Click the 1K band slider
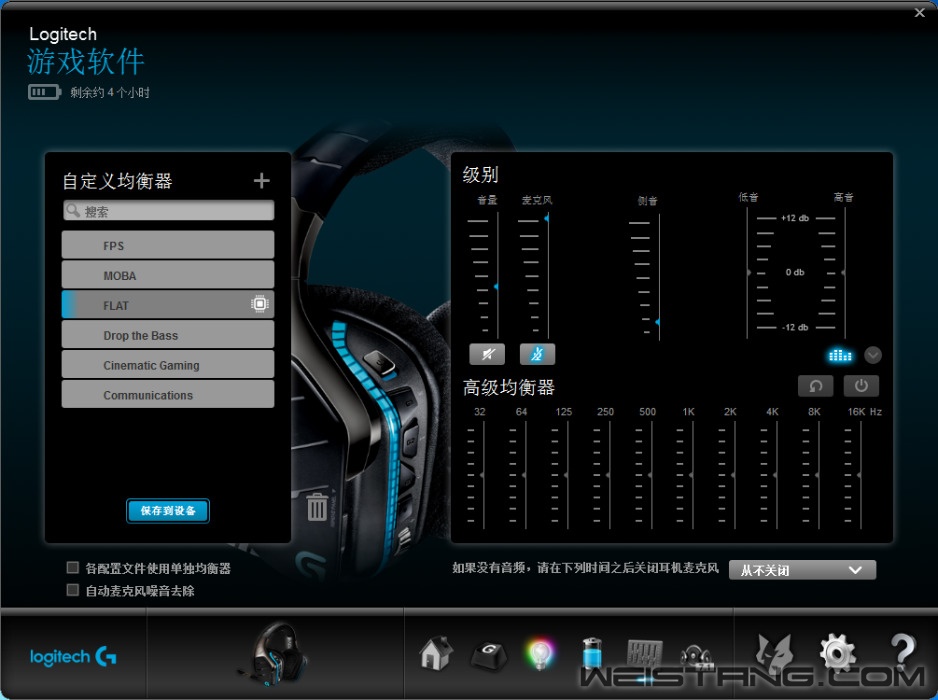The height and width of the screenshot is (700, 938). 693,475
